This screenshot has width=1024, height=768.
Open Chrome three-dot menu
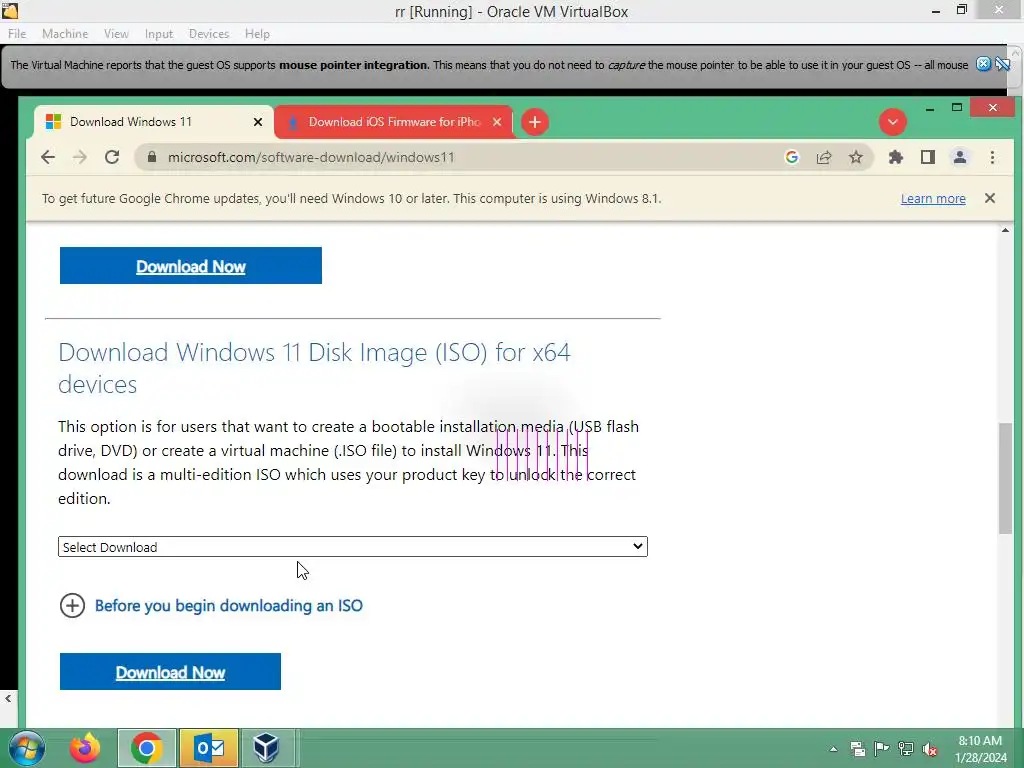click(992, 157)
